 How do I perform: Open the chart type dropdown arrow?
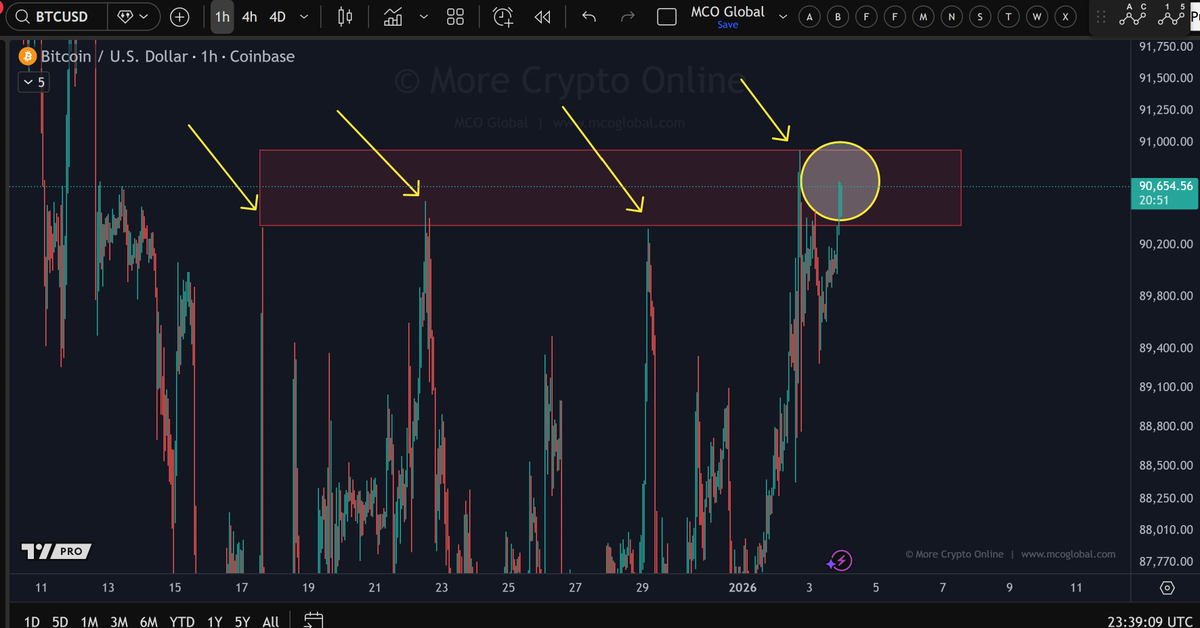click(x=423, y=17)
